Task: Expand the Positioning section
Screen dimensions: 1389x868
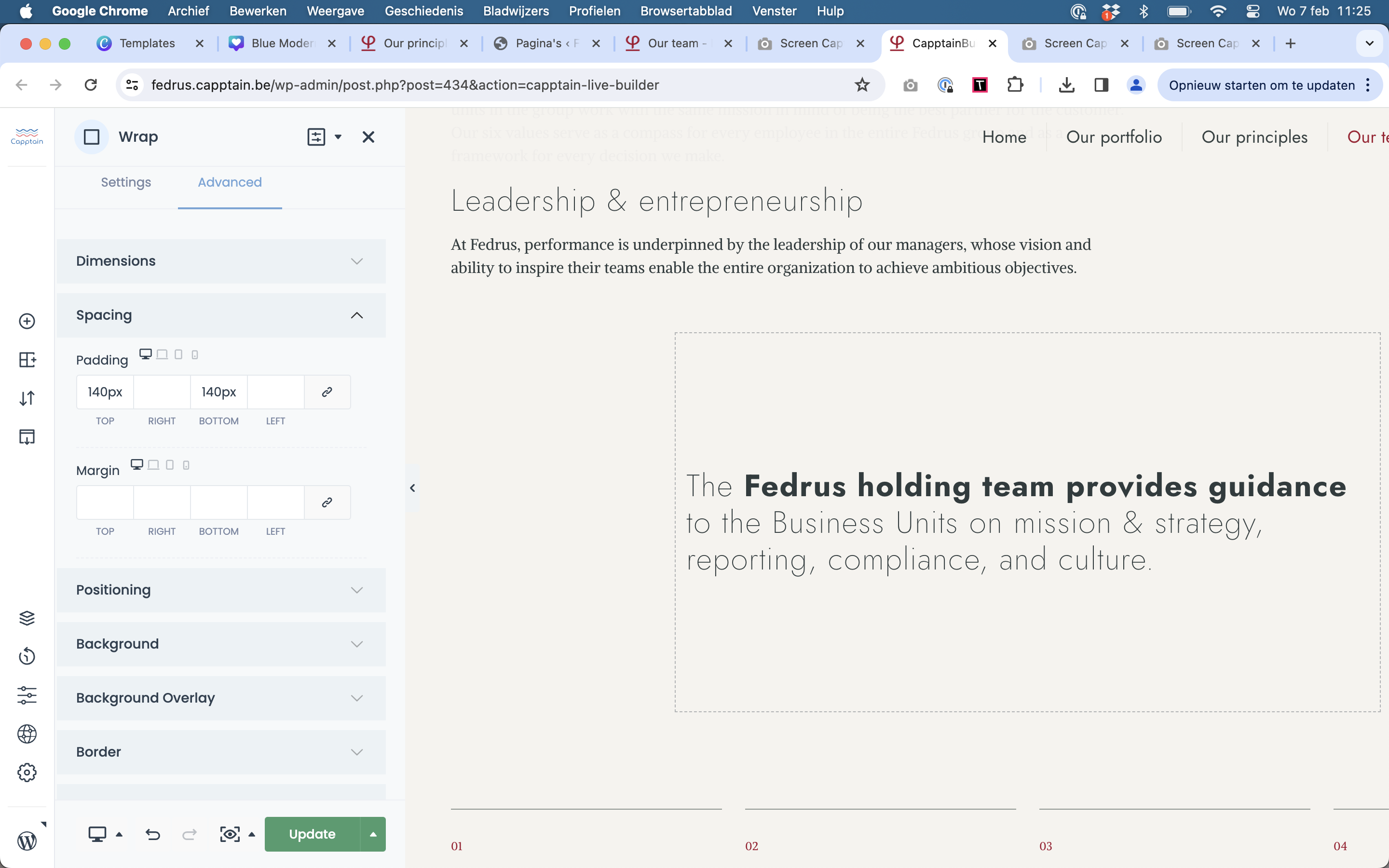Action: [x=221, y=590]
